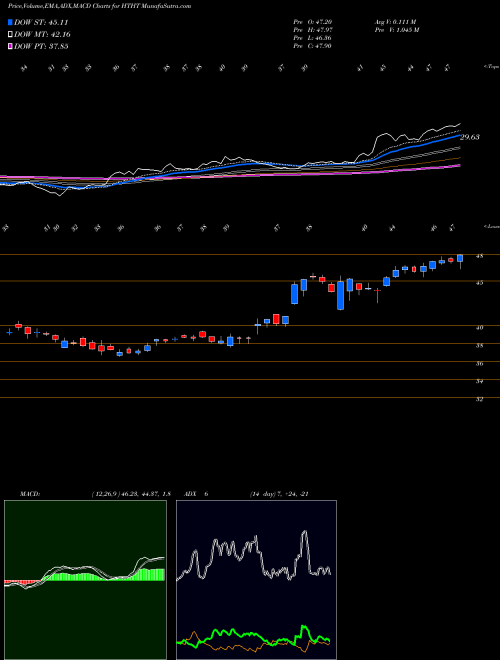
Task: Select the 'DOW ST: 45.11' legend label
Action: coord(41,23)
